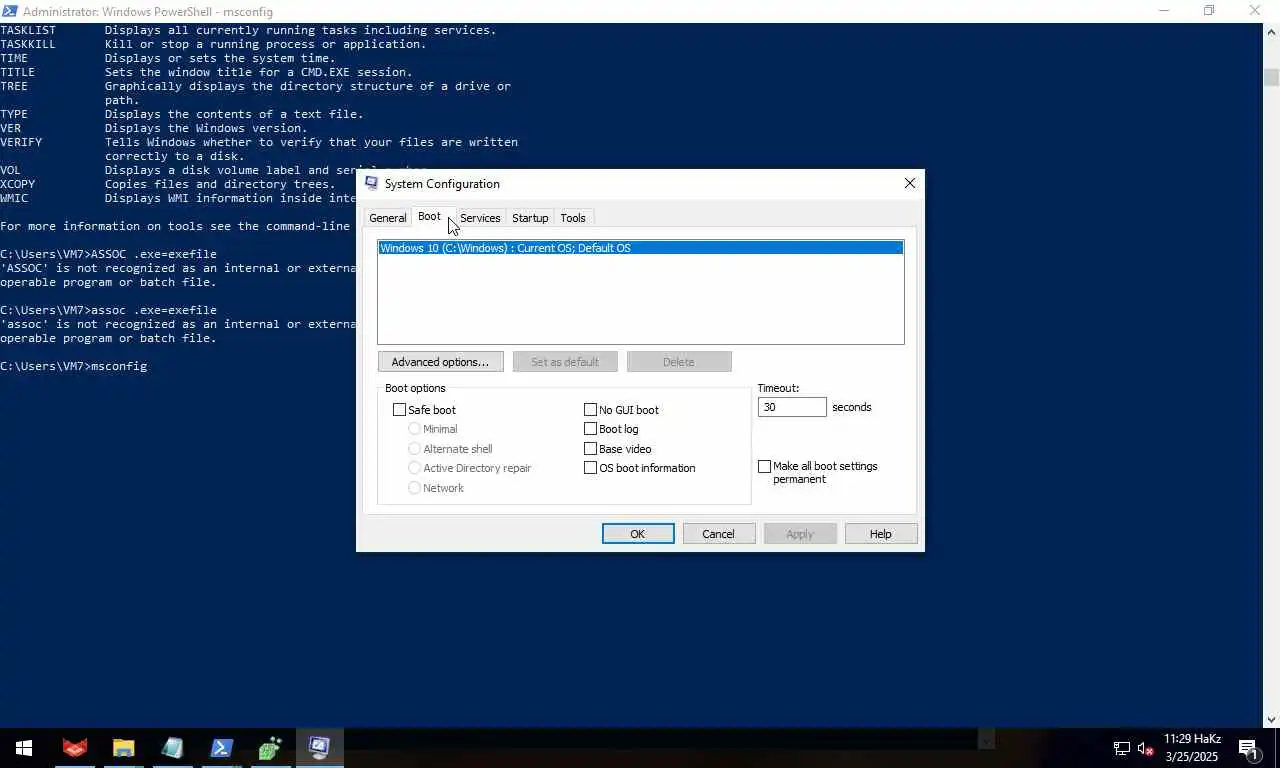This screenshot has height=768, width=1280.
Task: Open the notebook app icon on taskbar
Action: point(172,747)
